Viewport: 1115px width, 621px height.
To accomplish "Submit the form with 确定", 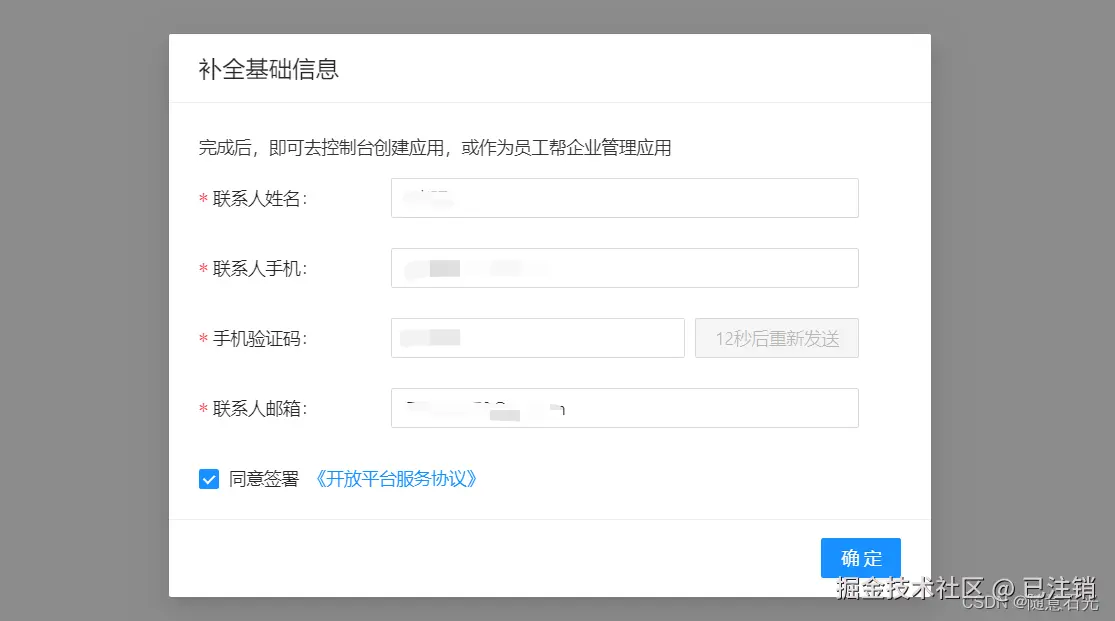I will (x=860, y=558).
